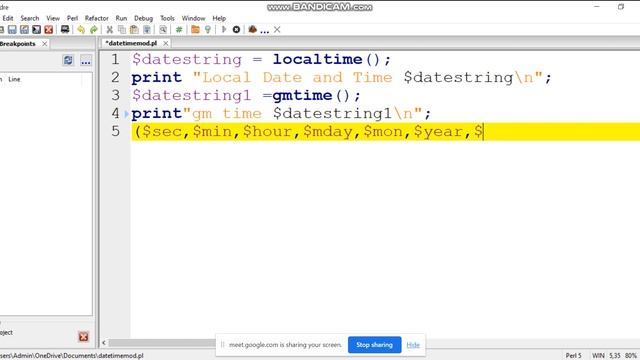This screenshot has height=360, width=640.
Task: Open the orange folder resource icon
Action: click(x=195, y=29)
